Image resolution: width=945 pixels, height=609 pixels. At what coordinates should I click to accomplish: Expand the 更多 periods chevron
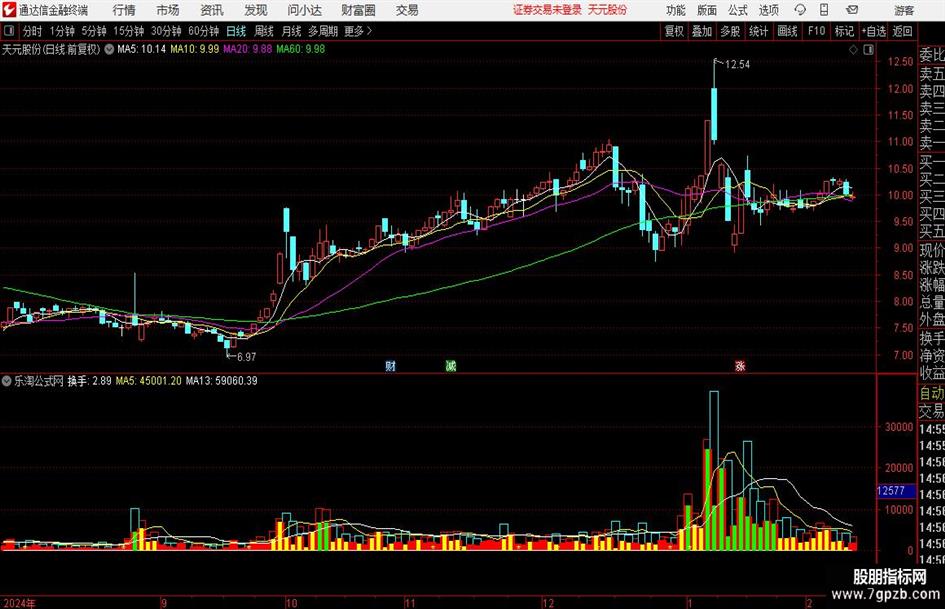[x=369, y=31]
